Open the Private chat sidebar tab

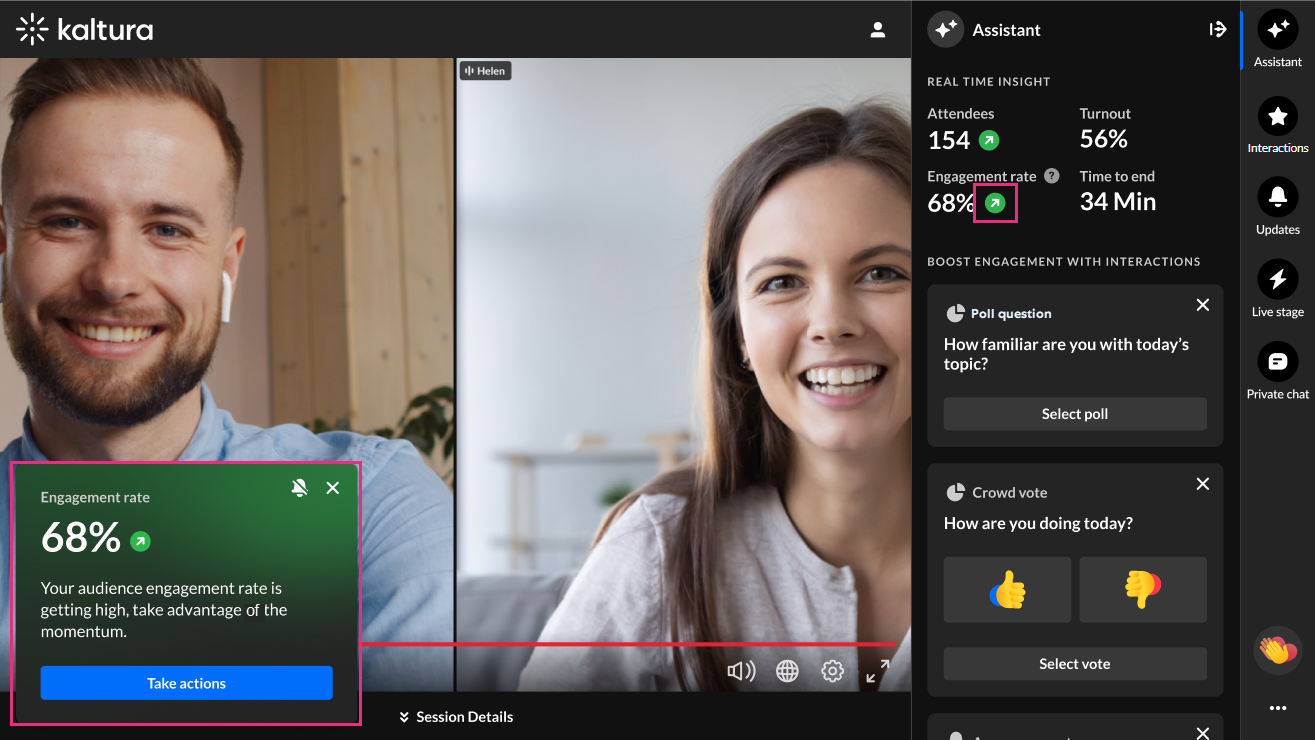pos(1277,372)
